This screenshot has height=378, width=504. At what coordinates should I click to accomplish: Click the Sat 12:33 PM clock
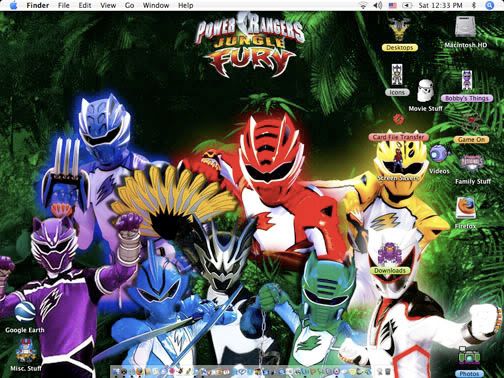pyautogui.click(x=440, y=5)
